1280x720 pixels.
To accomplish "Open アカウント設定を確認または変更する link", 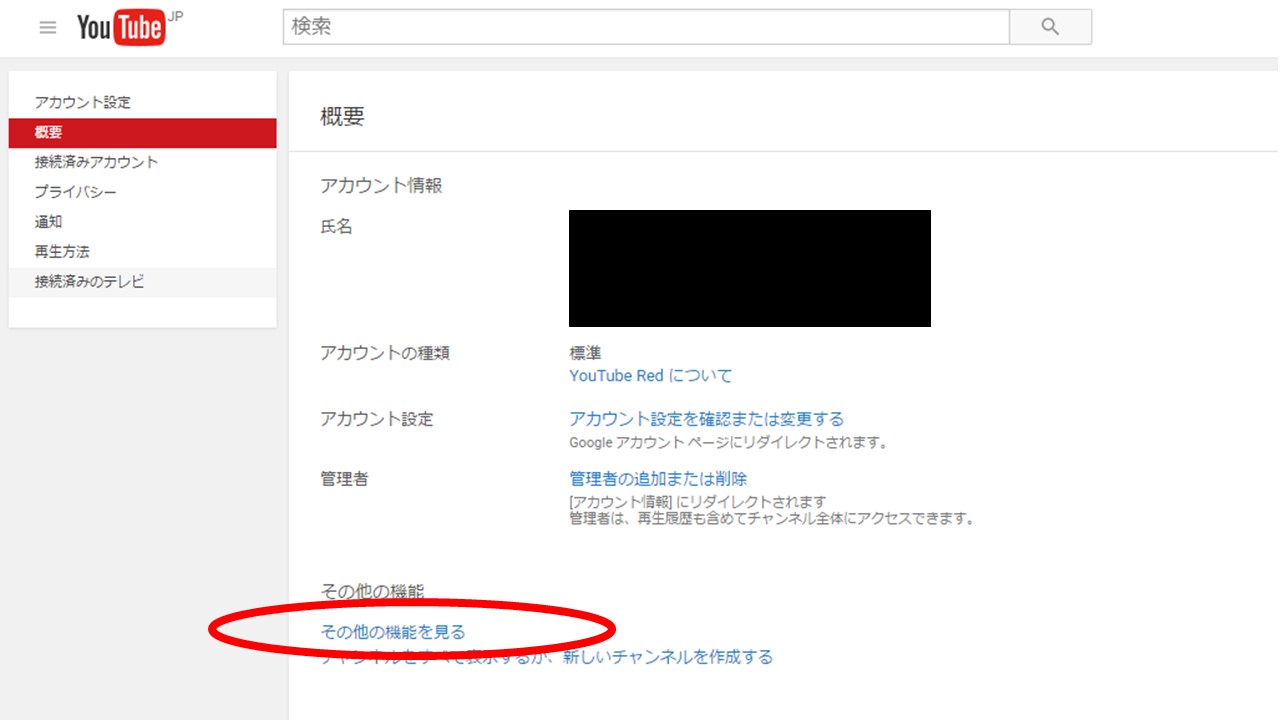I will 706,419.
